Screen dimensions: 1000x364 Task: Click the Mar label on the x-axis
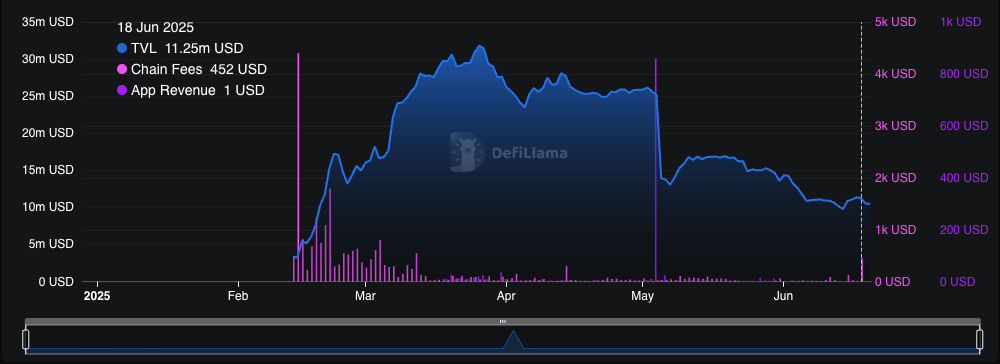(365, 296)
